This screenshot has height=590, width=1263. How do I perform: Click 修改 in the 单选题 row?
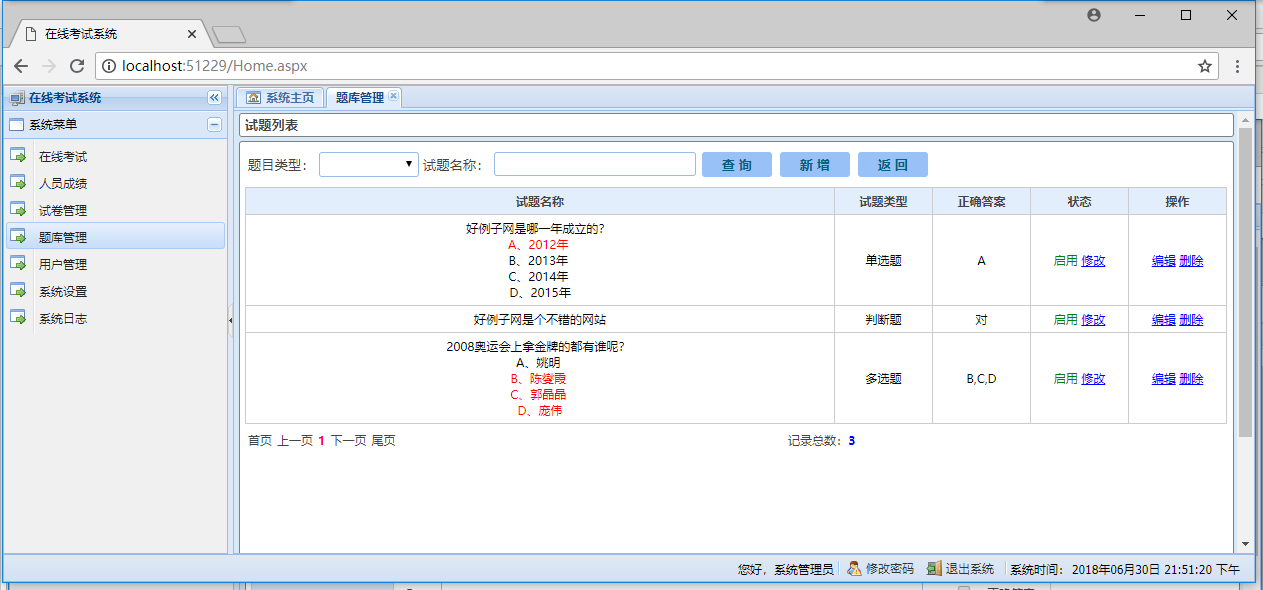point(1093,261)
